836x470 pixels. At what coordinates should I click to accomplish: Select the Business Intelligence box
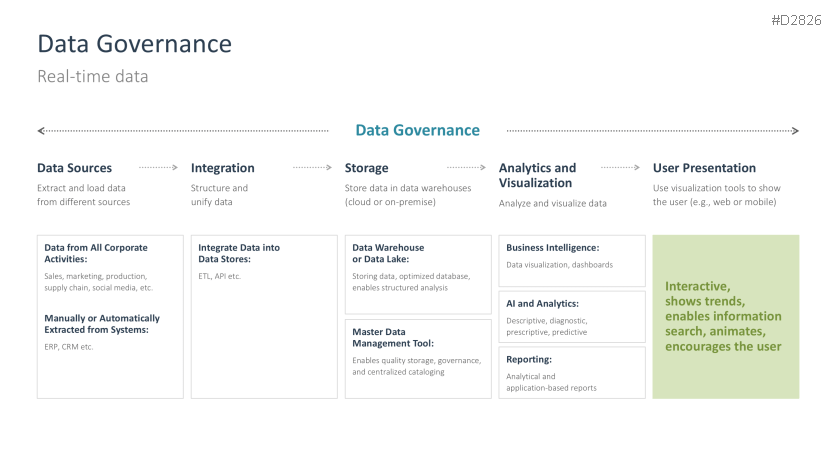click(x=572, y=260)
